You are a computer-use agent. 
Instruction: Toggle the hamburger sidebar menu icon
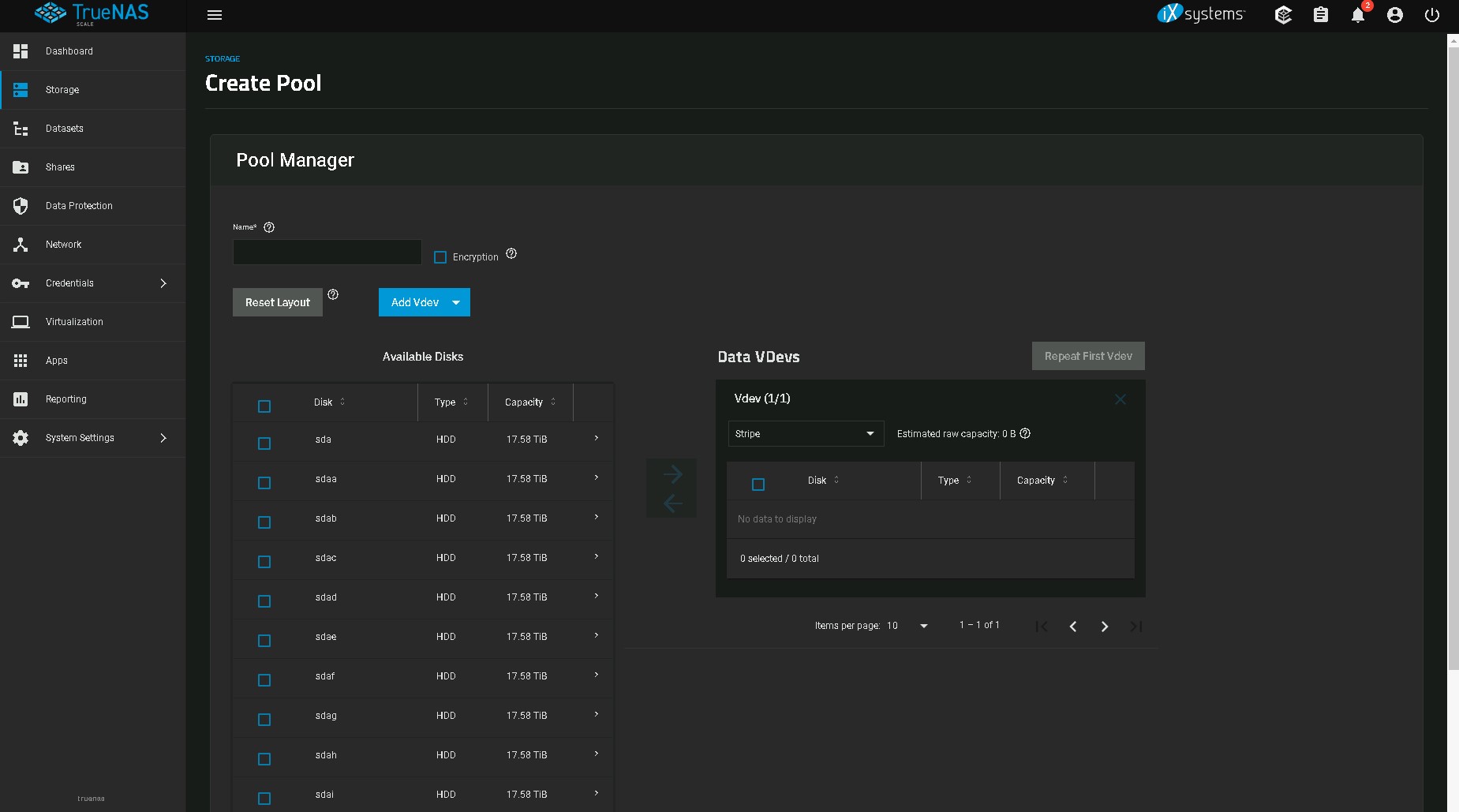coord(215,15)
